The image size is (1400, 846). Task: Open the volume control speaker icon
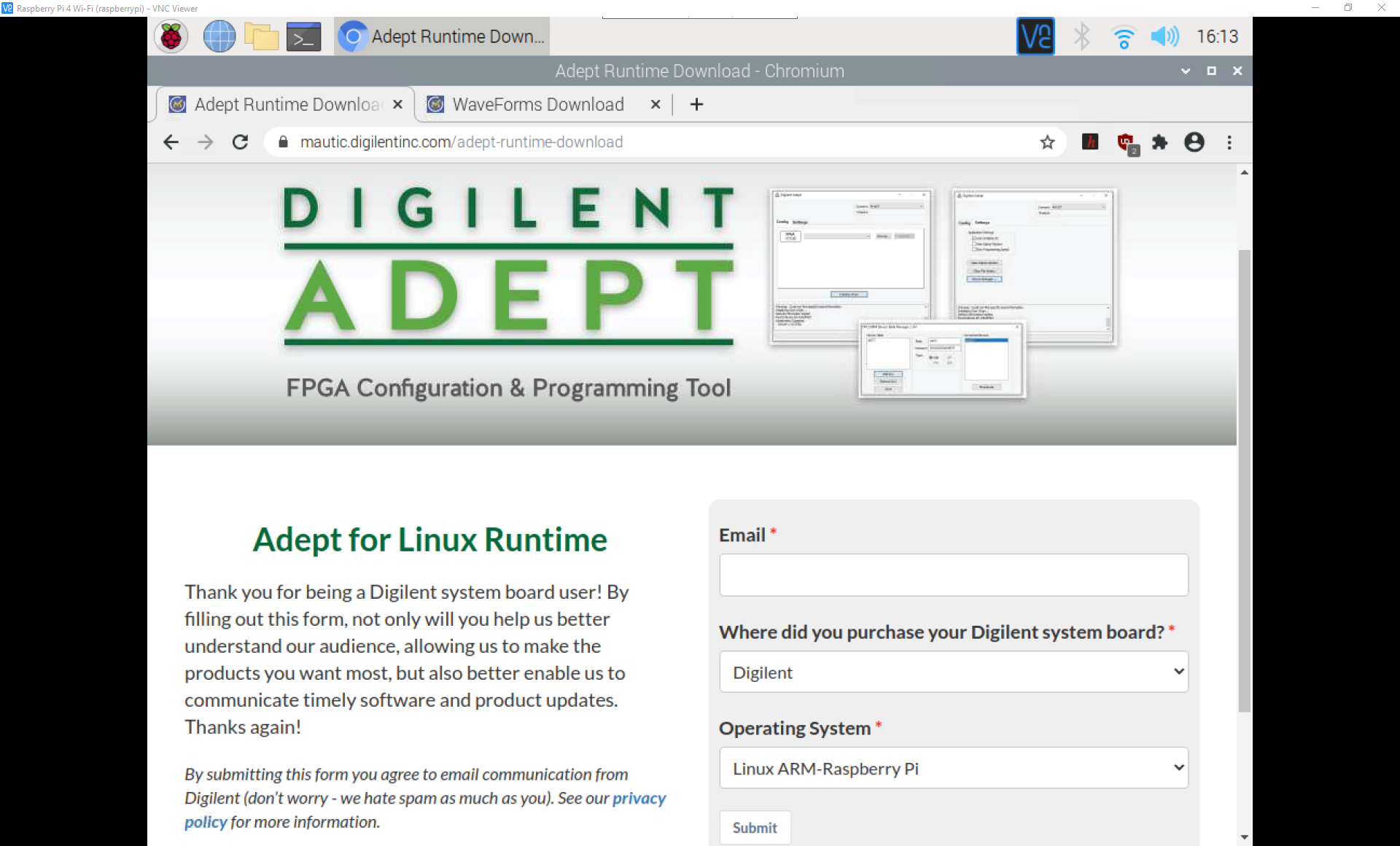click(1164, 36)
